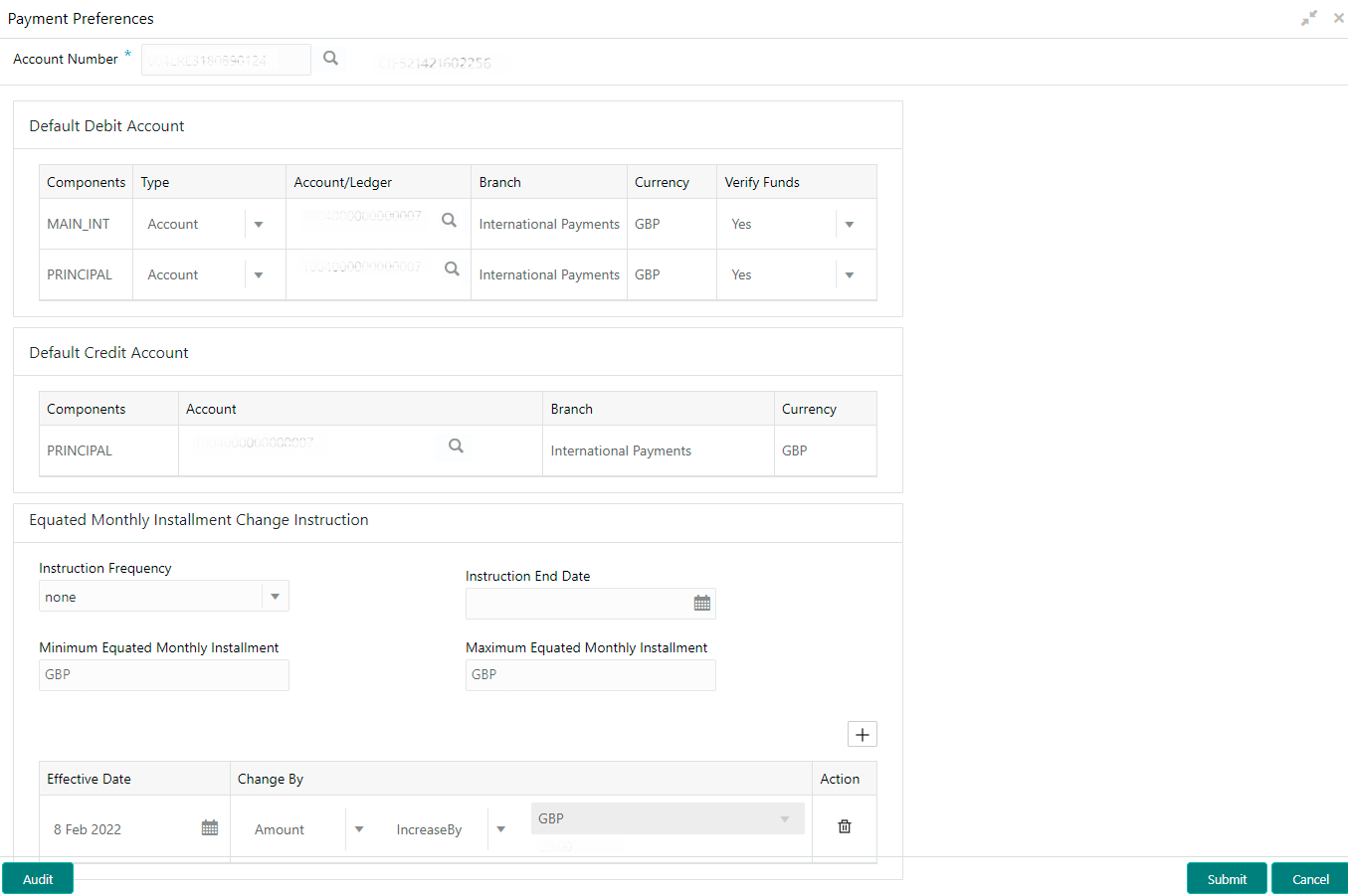Click the Account Number search icon
The image size is (1348, 896).
pyautogui.click(x=330, y=59)
